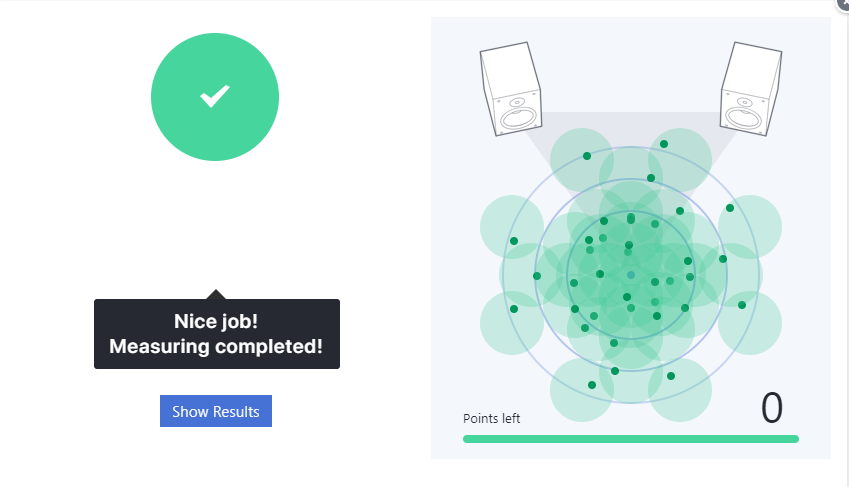849x487 pixels.
Task: Click the tooltip's upward pointer arrow
Action: click(x=216, y=294)
